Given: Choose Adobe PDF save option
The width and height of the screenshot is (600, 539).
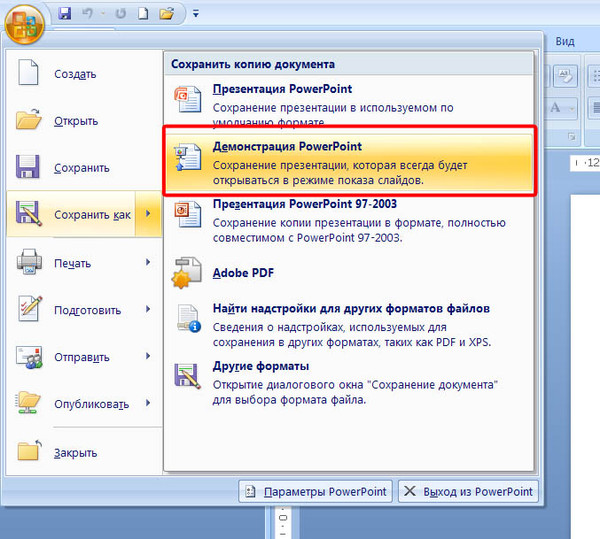Looking at the screenshot, I should point(349,273).
